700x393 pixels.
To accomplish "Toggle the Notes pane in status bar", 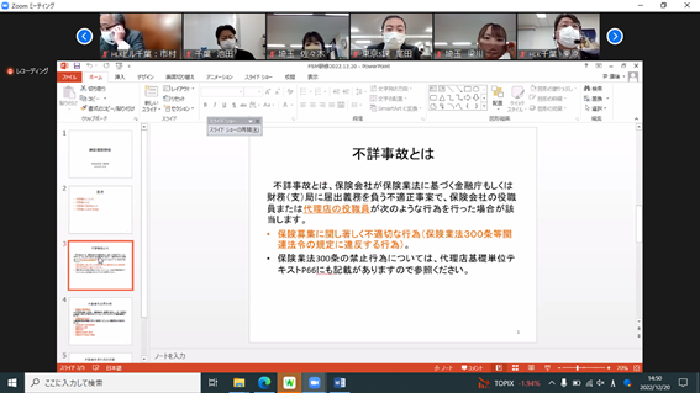I will click(x=443, y=368).
